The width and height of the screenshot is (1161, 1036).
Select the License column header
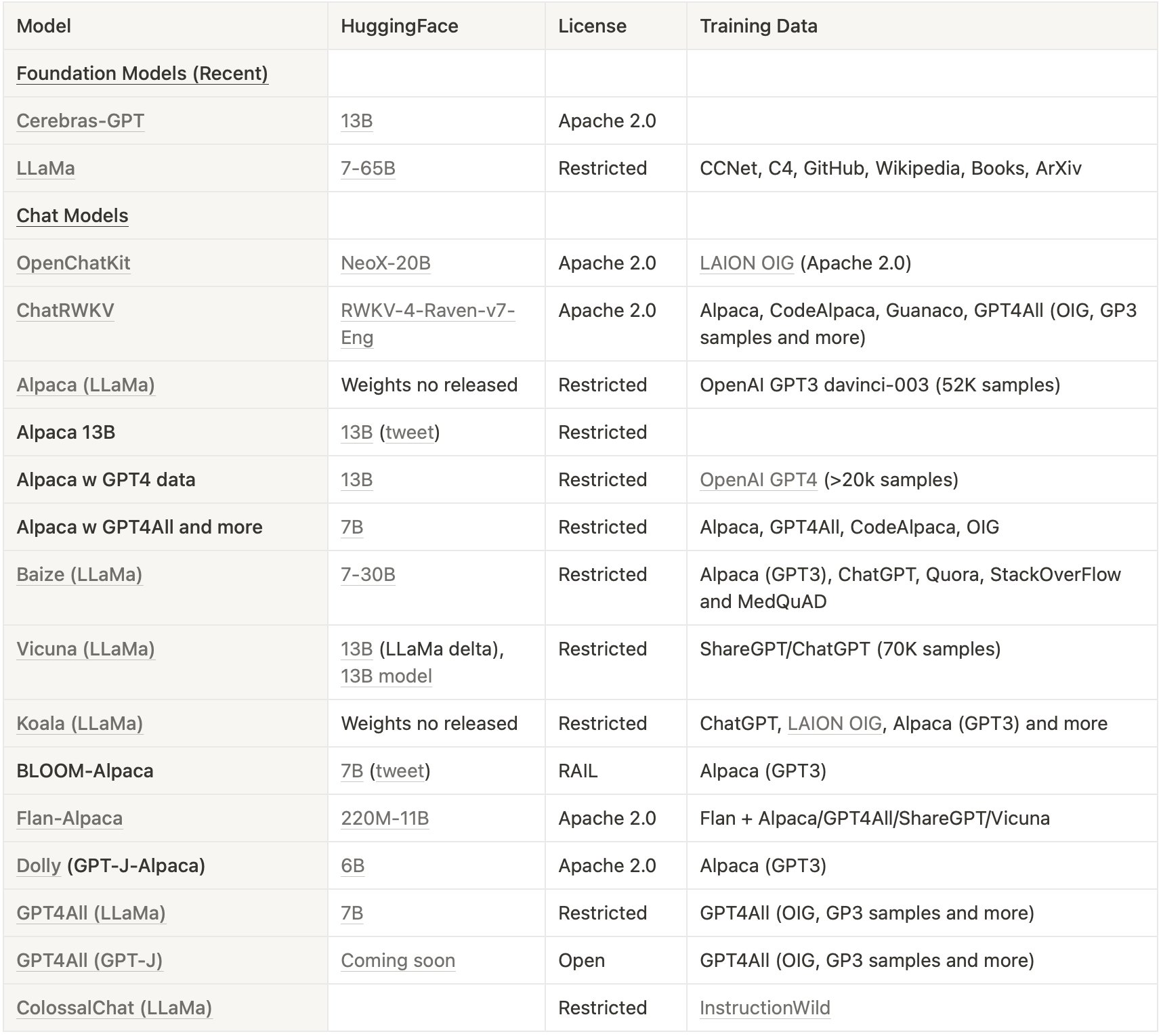(616, 26)
